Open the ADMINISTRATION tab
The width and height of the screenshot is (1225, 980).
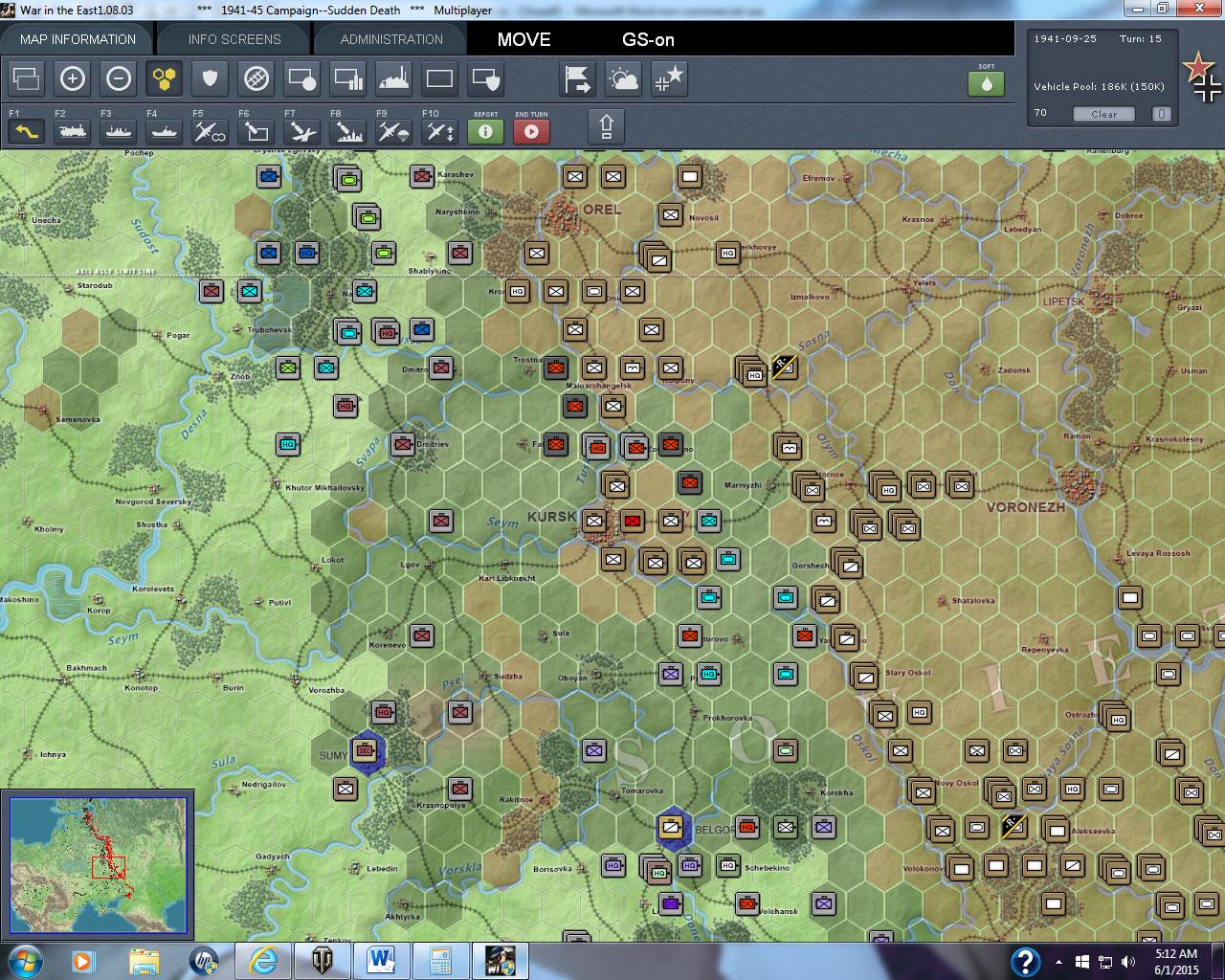click(391, 39)
